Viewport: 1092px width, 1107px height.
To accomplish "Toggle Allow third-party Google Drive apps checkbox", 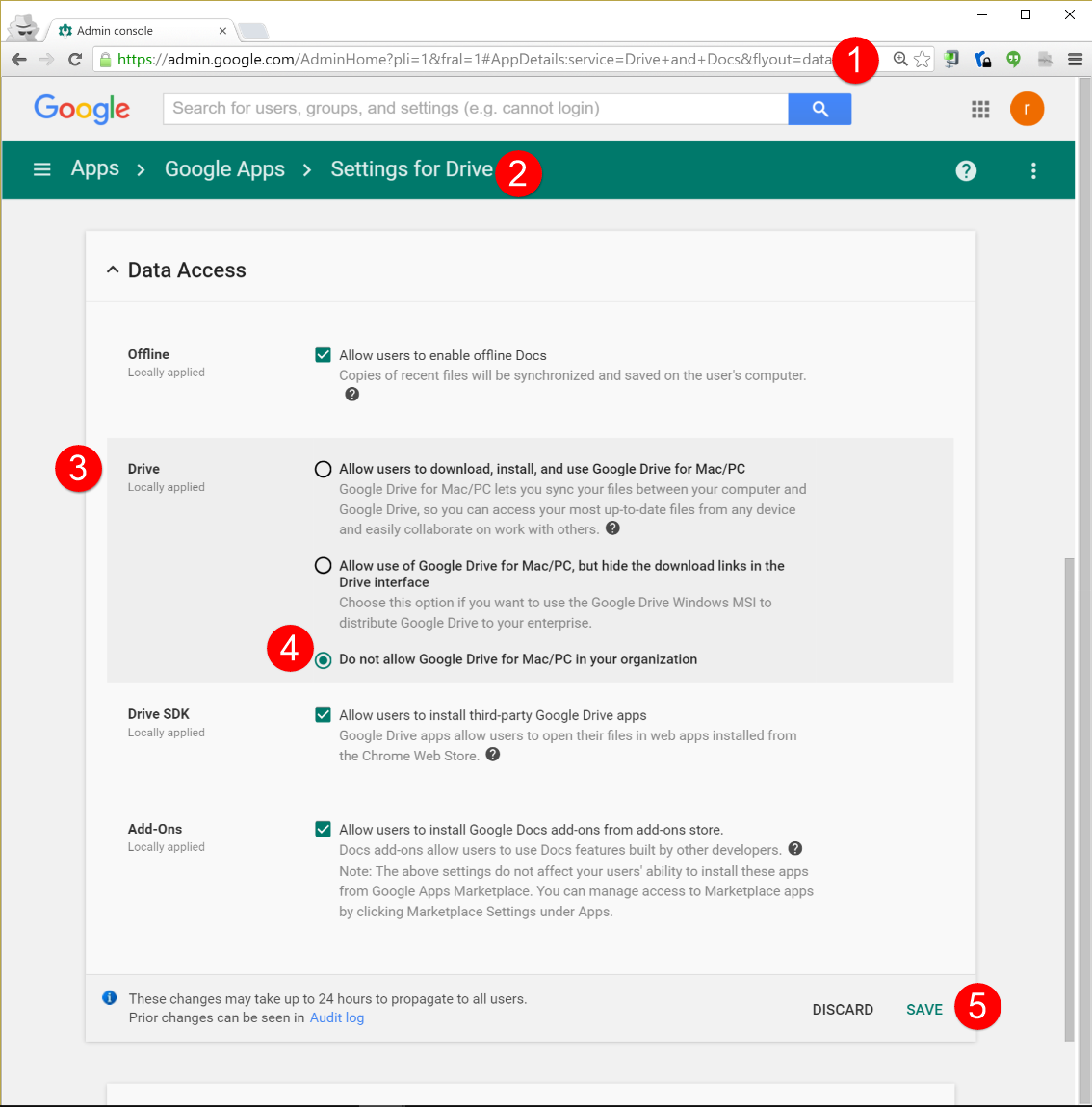I will coord(323,714).
